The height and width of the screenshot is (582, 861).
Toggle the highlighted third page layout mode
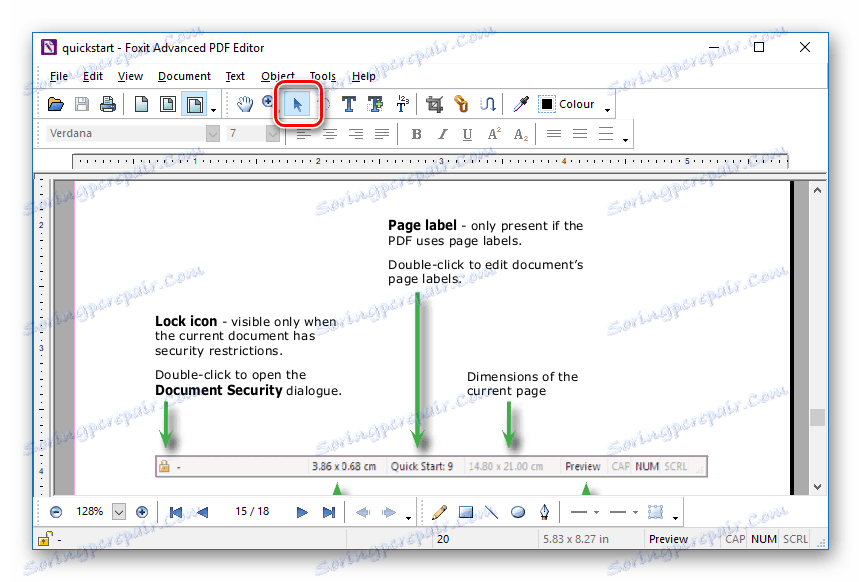[x=194, y=104]
